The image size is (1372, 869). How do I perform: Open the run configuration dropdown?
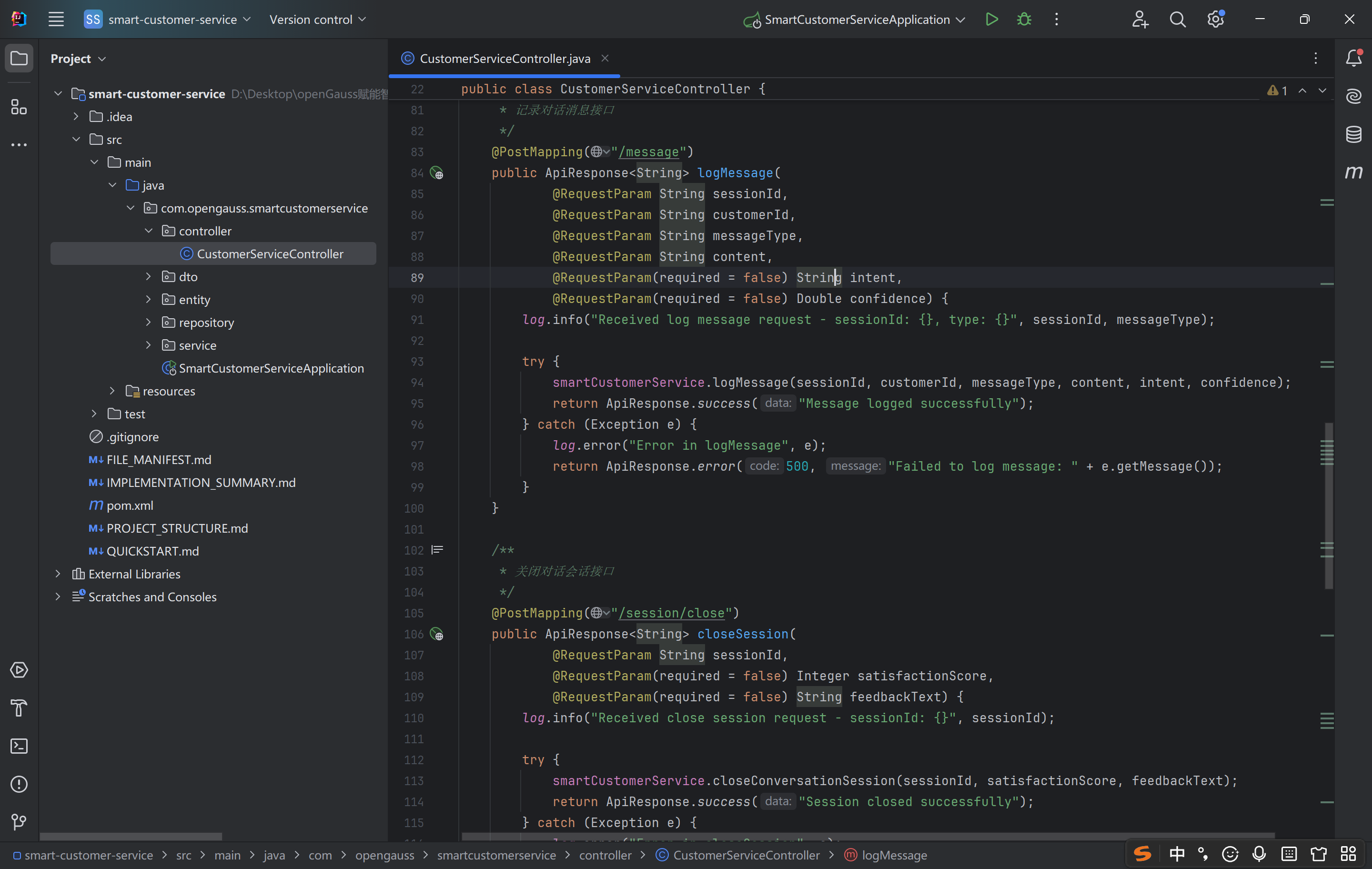pos(857,20)
